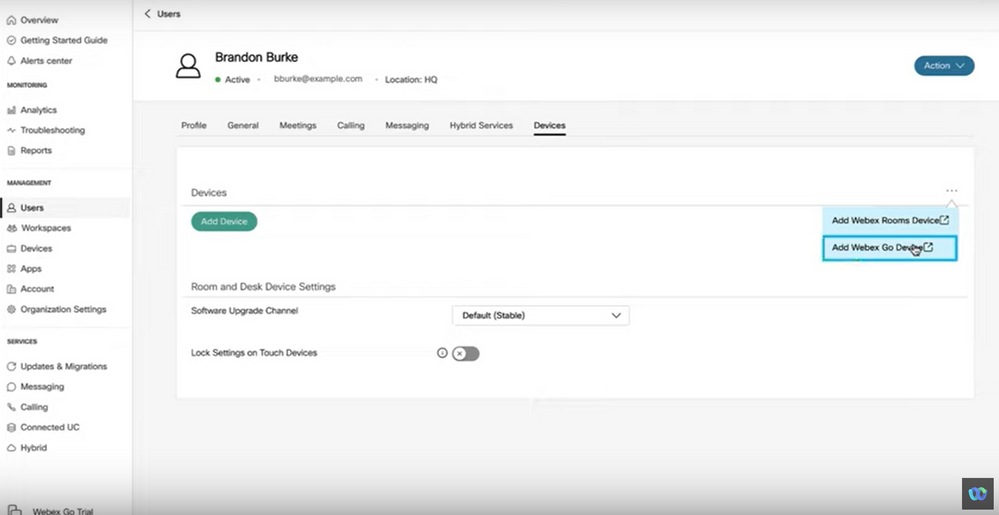Choose Add Webex Go Device menu item
999x515 pixels.
tap(890, 248)
